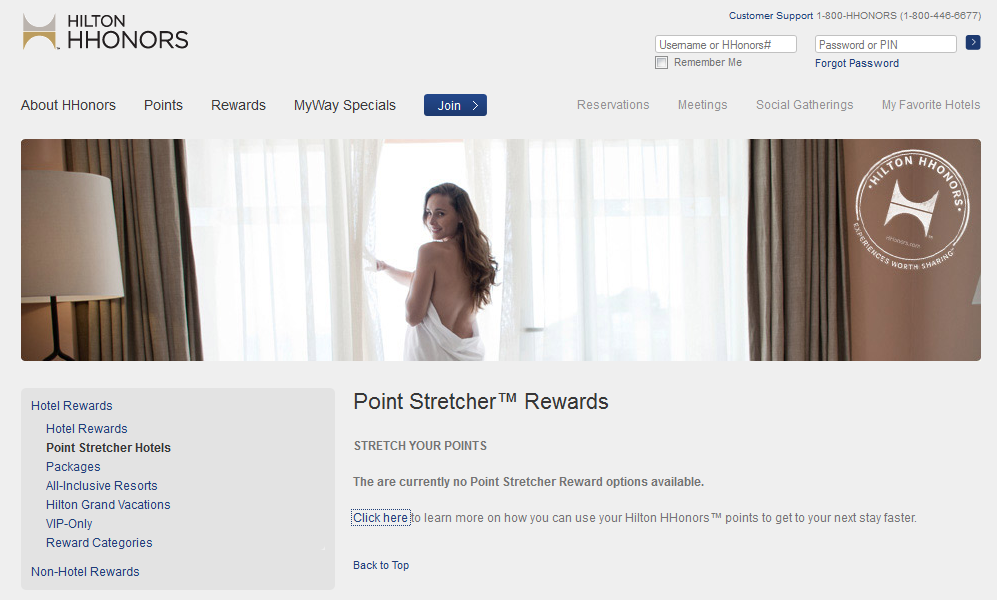Viewport: 997px width, 600px height.
Task: Expand Non-Hotel Rewards section in sidebar
Action: pos(85,572)
